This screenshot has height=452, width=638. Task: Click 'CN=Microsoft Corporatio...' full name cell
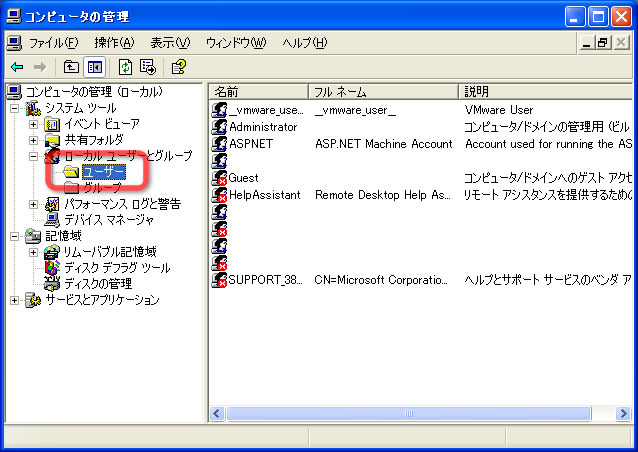pyautogui.click(x=381, y=280)
